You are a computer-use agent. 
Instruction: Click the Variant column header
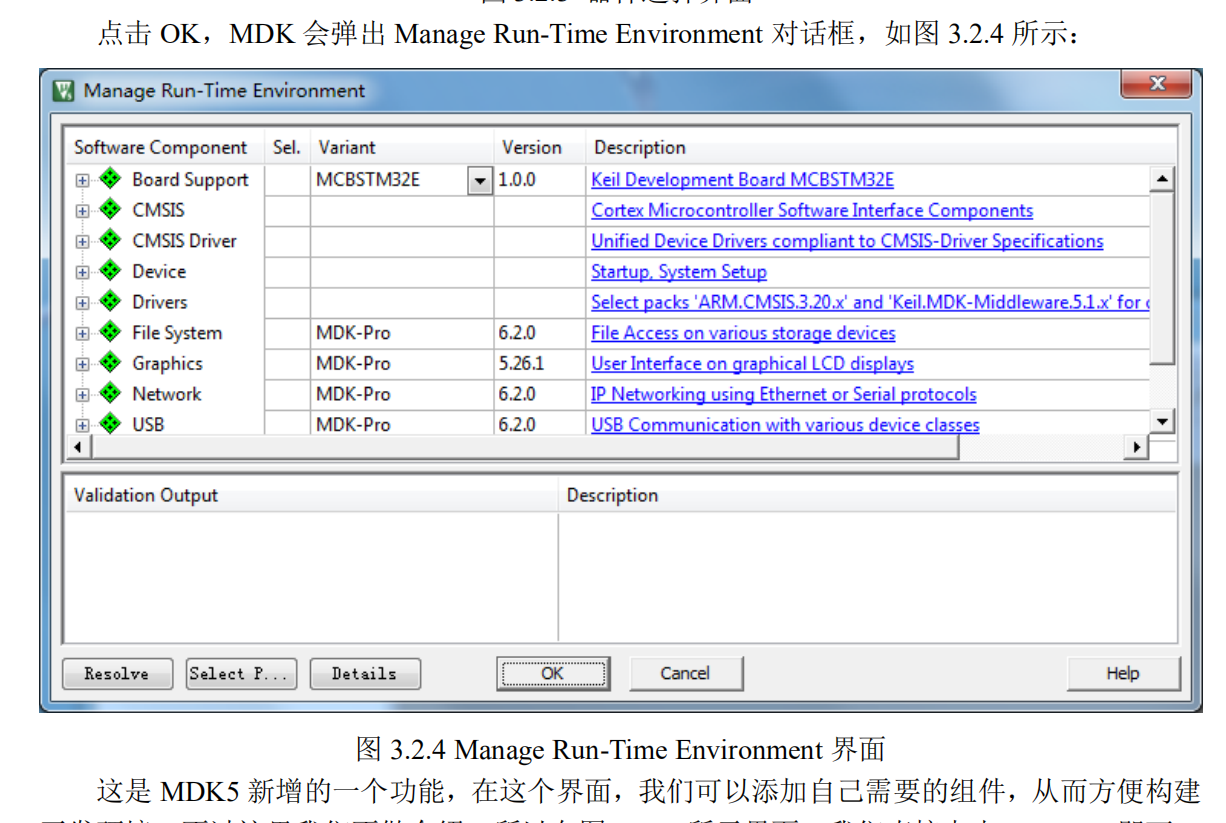tap(402, 148)
